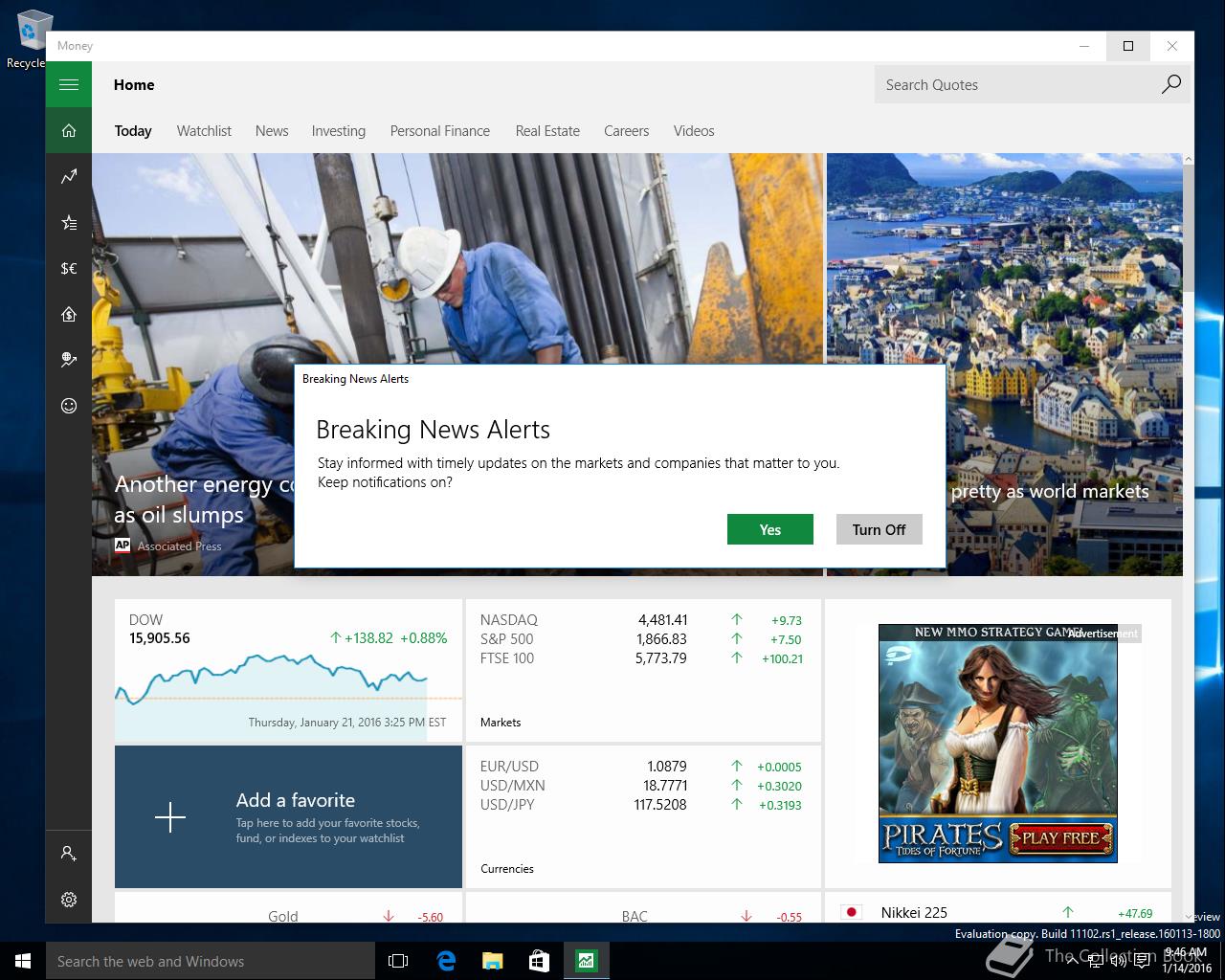1225x980 pixels.
Task: Open Currencies $€ icon in sidebar
Action: 69,269
